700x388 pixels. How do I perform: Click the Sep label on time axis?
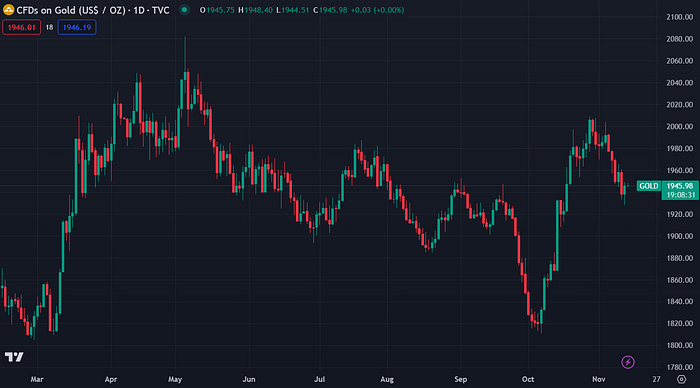click(x=461, y=380)
